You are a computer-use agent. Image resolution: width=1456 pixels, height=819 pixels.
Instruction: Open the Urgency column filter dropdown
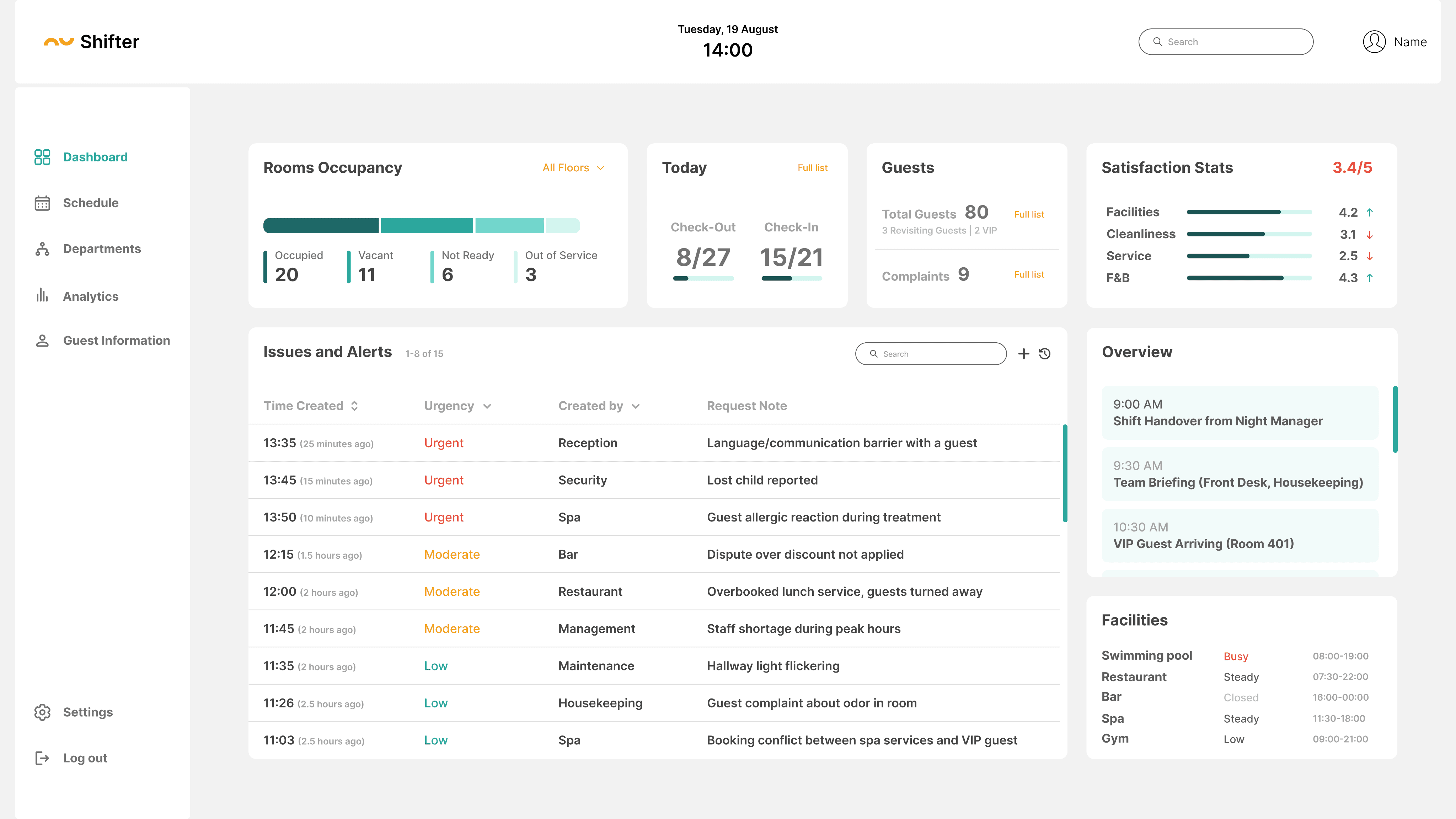(x=487, y=406)
